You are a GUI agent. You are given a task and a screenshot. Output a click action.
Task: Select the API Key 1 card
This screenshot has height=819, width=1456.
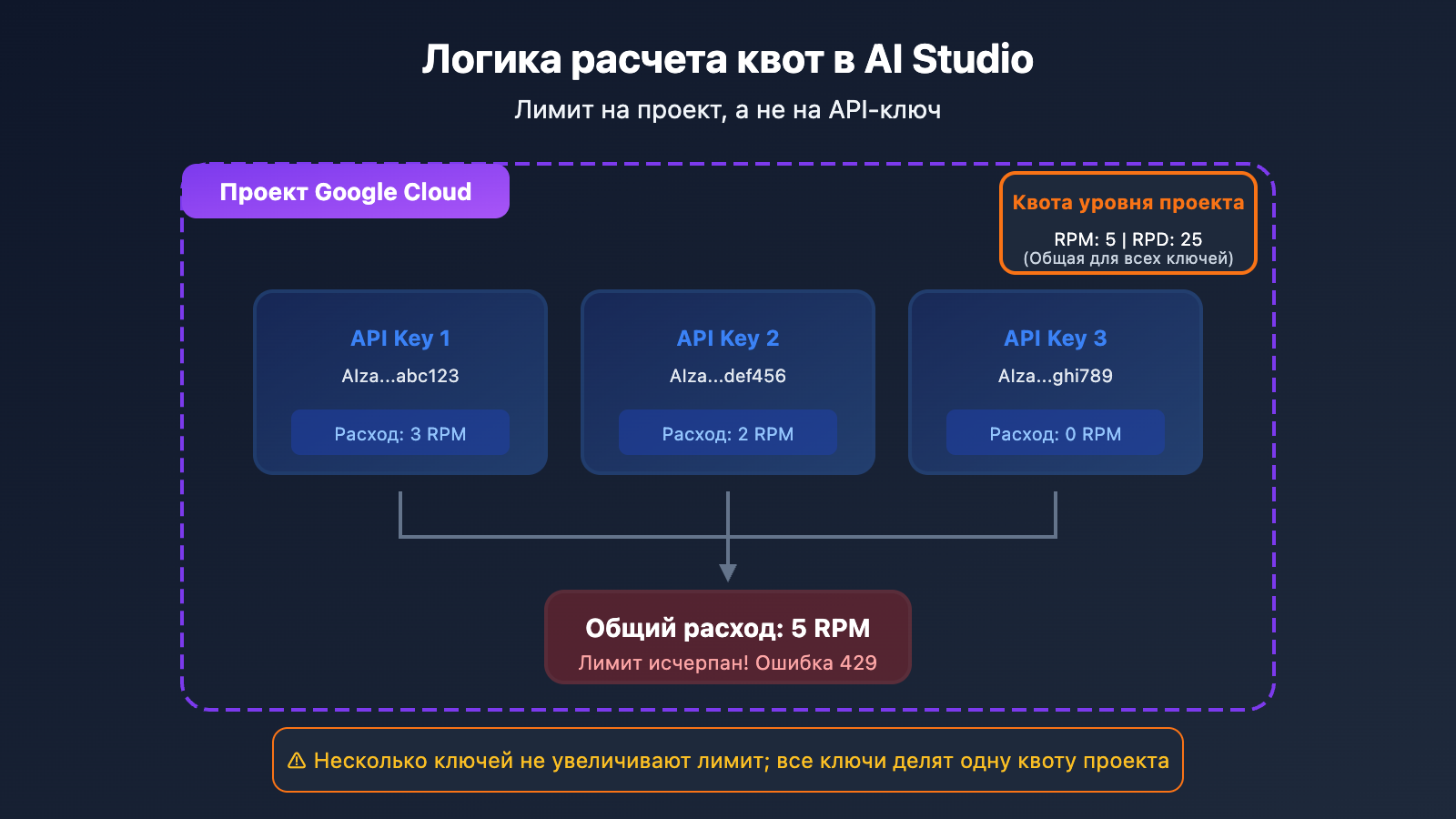coord(400,382)
